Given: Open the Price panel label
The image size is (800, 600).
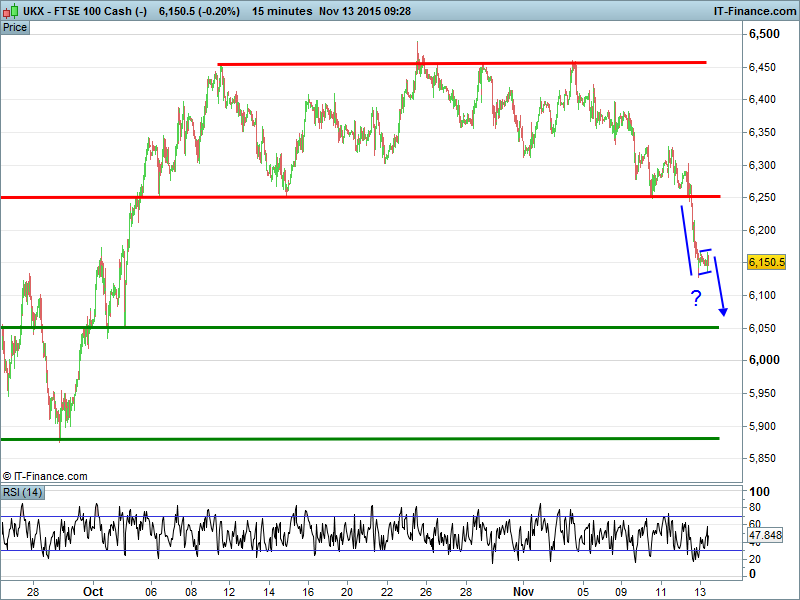Looking at the screenshot, I should tap(15, 28).
